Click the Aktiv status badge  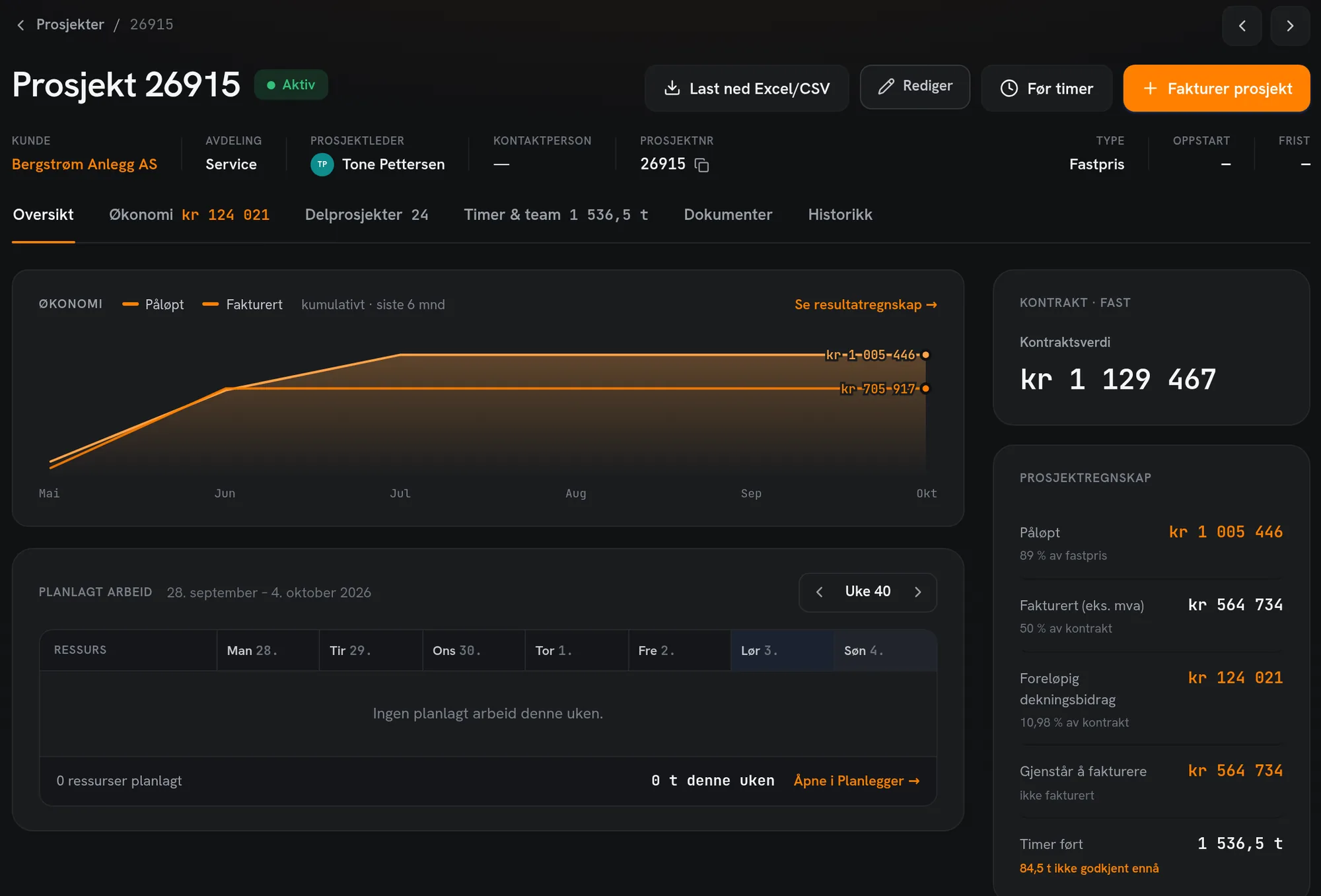click(291, 85)
